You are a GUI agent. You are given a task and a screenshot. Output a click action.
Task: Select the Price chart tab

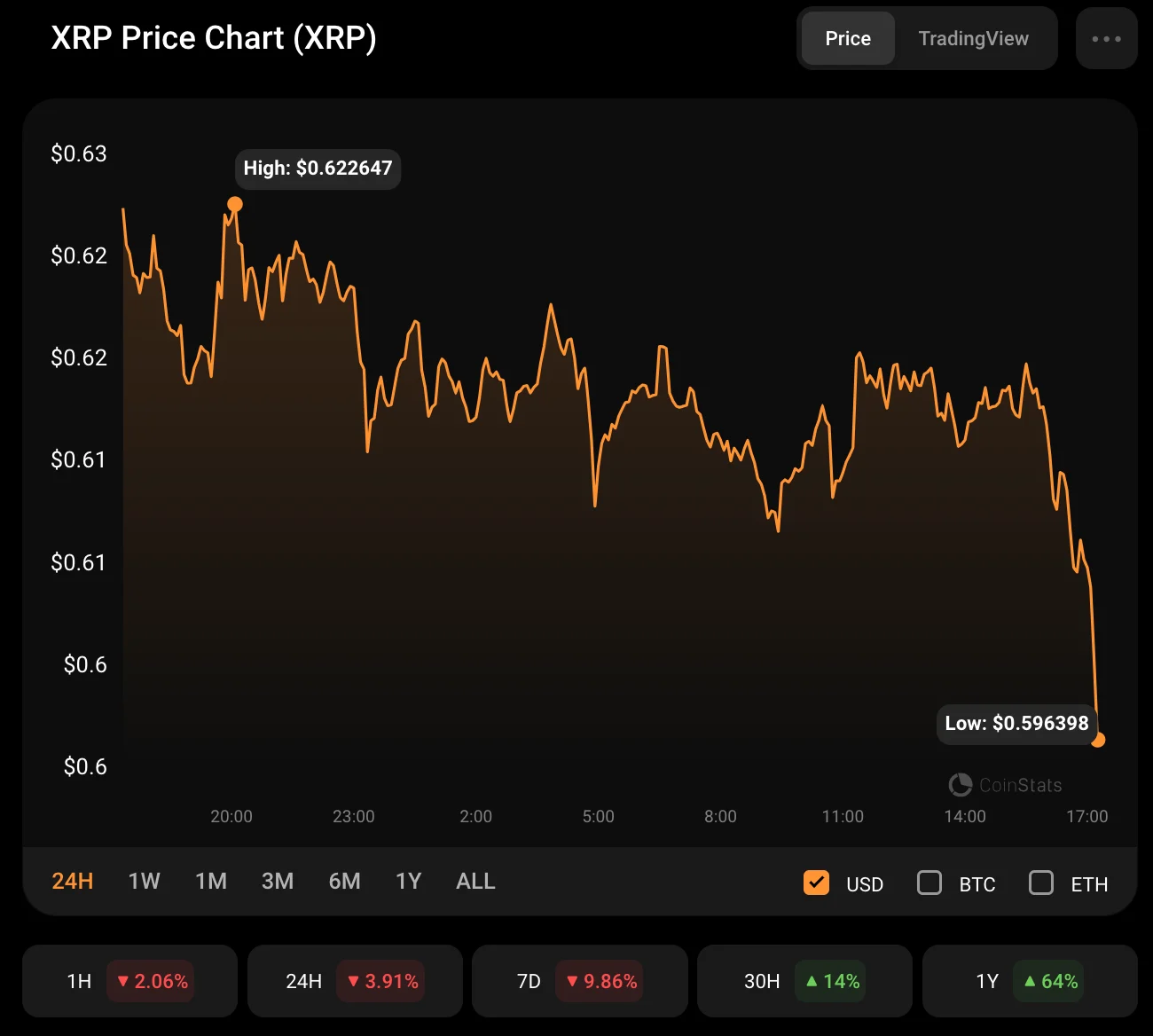(x=848, y=39)
